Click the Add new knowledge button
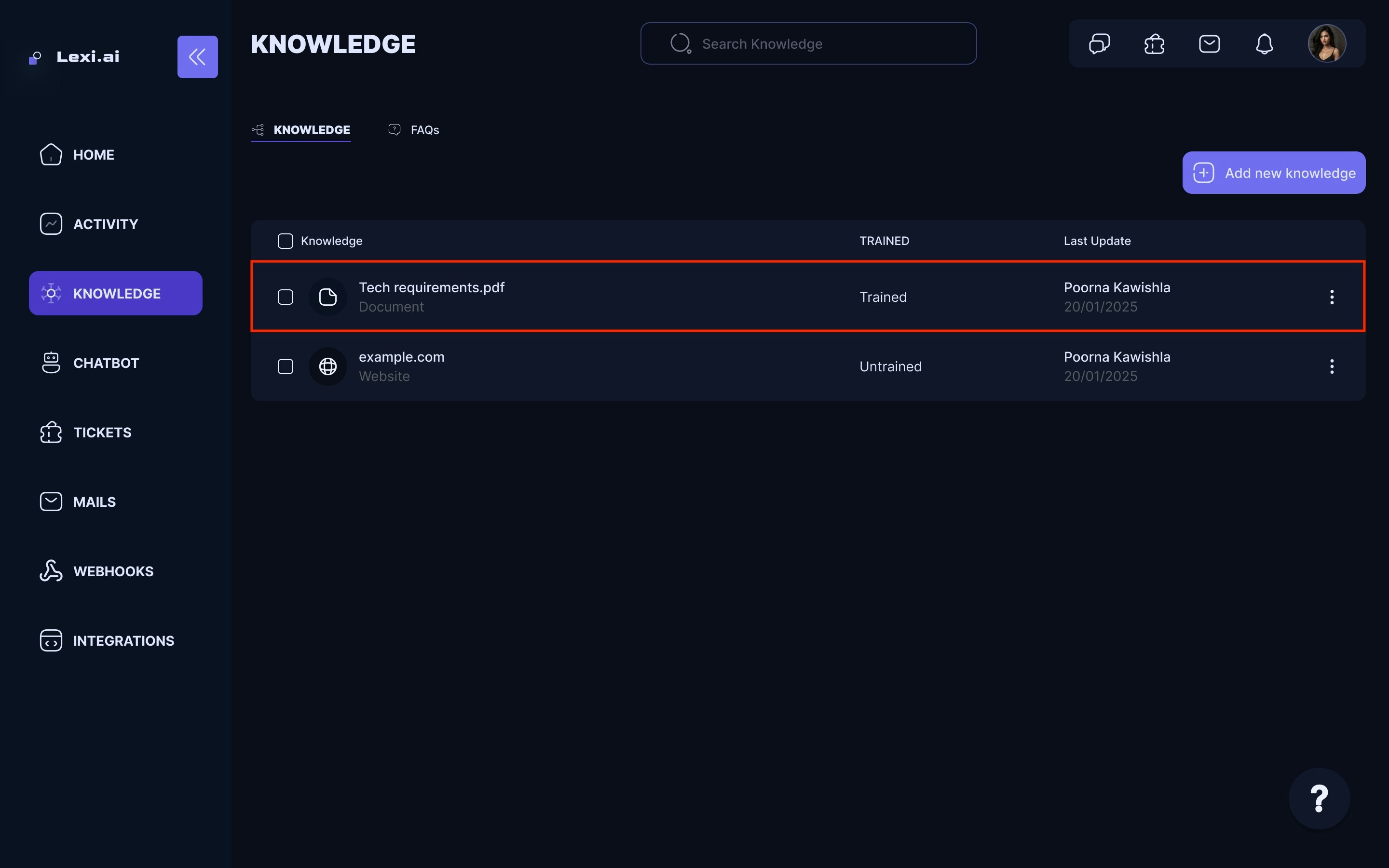1389x868 pixels. click(x=1274, y=173)
